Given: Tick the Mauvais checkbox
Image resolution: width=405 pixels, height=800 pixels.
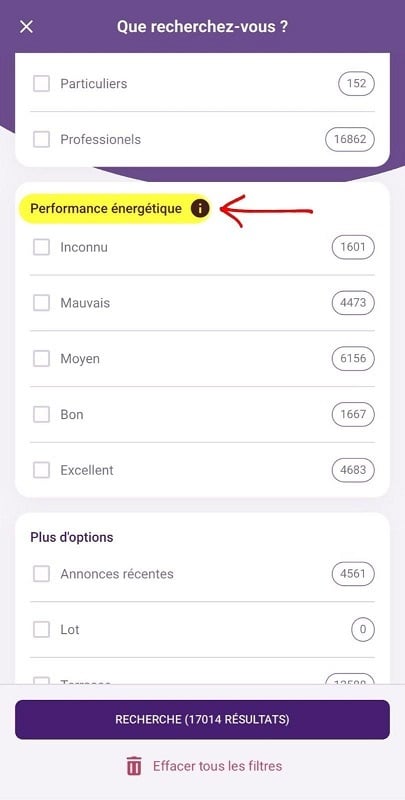Looking at the screenshot, I should (x=41, y=303).
